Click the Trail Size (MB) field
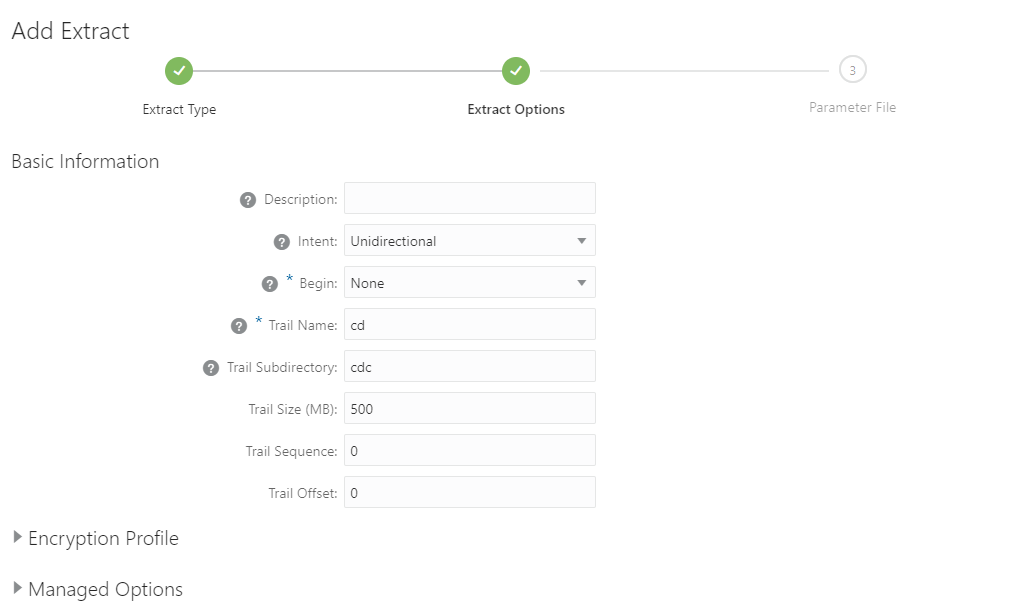 pyautogui.click(x=470, y=409)
